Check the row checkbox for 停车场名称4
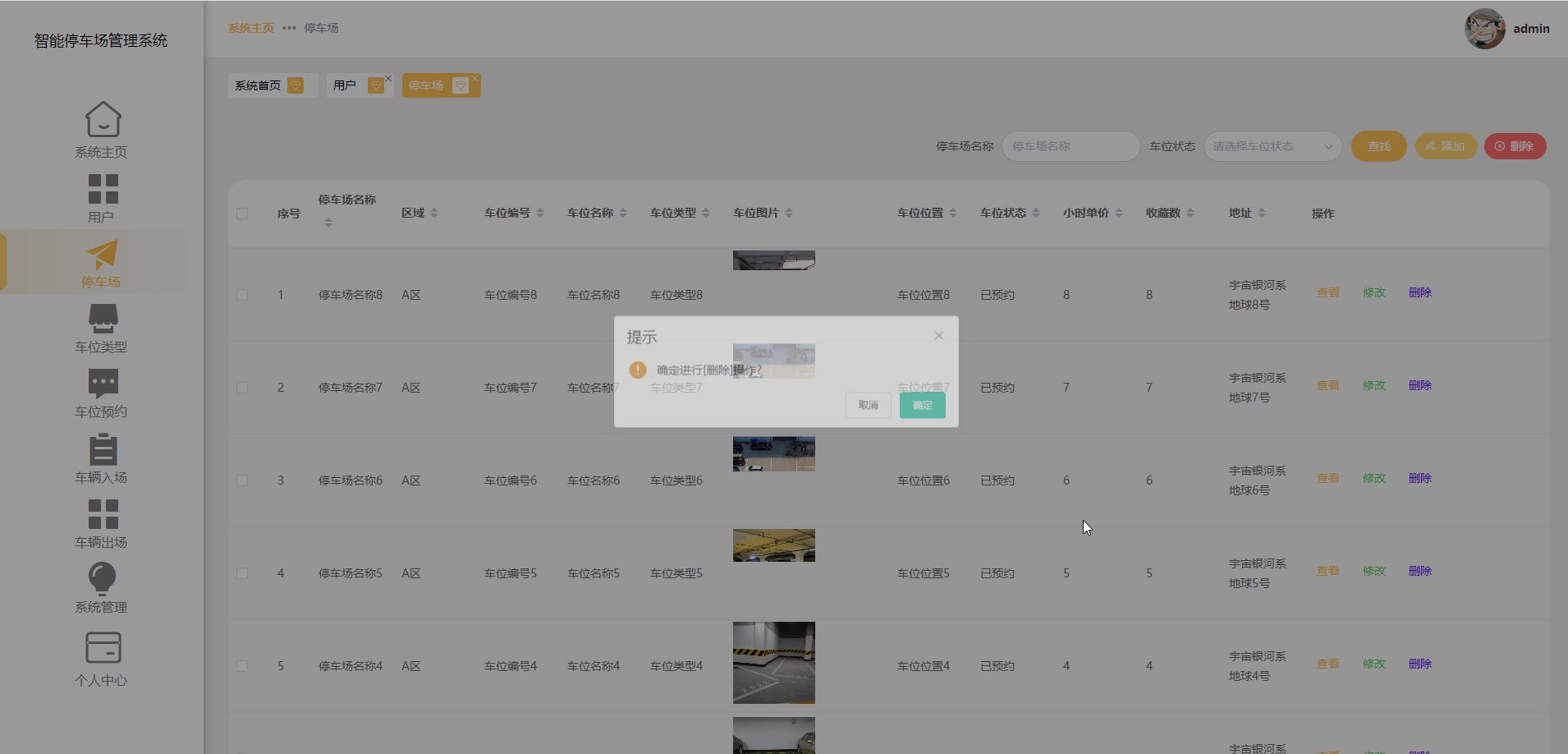The height and width of the screenshot is (754, 1568). click(242, 666)
